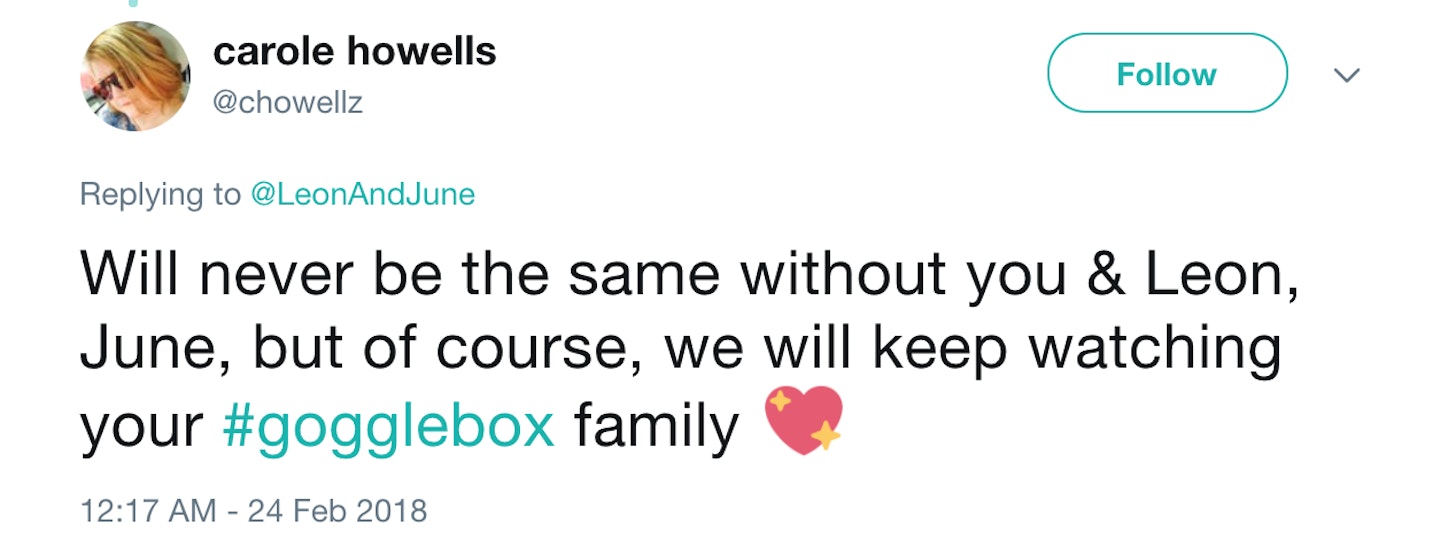
Task: Open carole howells' profile picture
Action: (x=135, y=76)
